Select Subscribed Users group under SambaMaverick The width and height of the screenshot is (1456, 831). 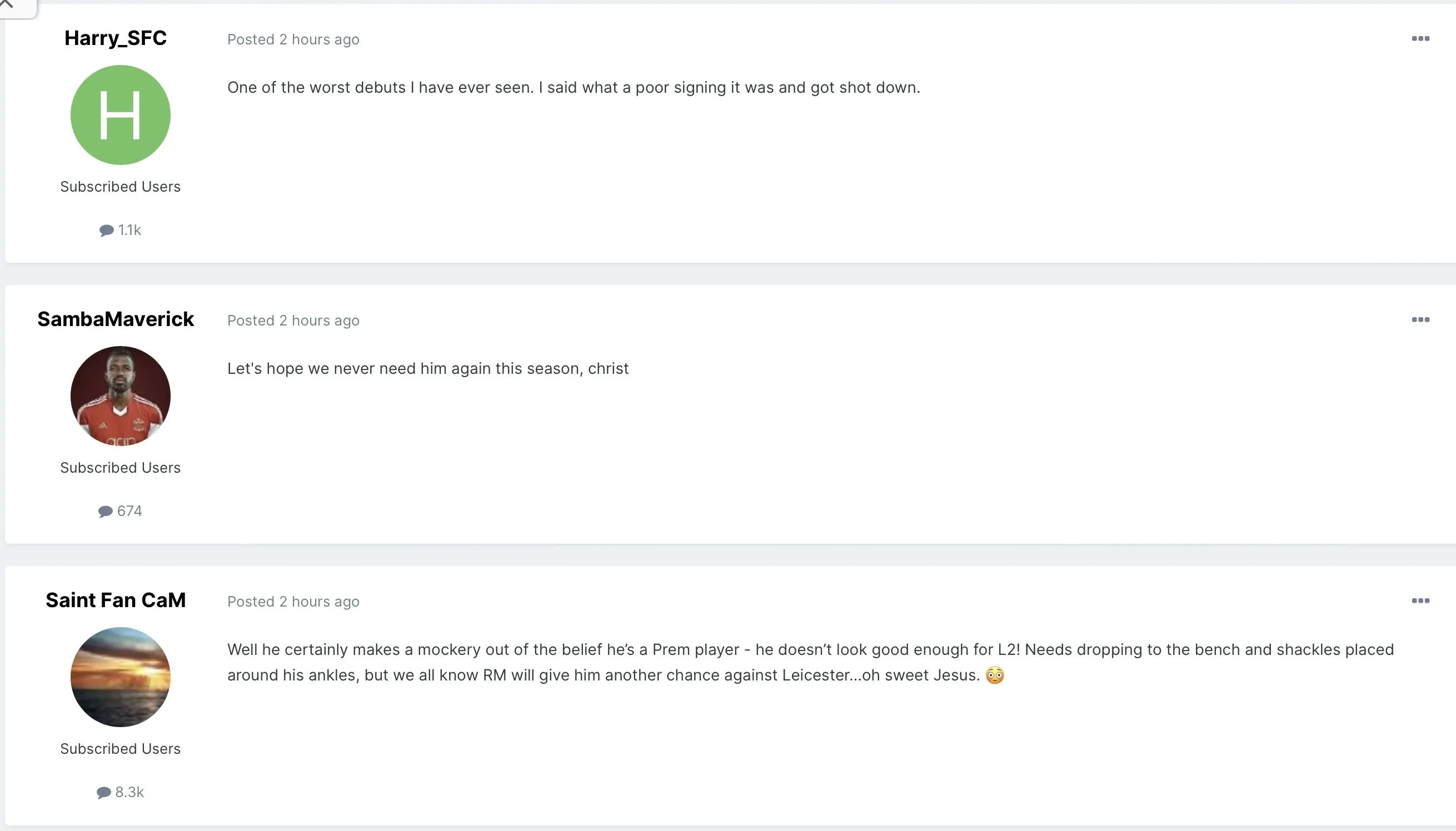[x=120, y=468]
